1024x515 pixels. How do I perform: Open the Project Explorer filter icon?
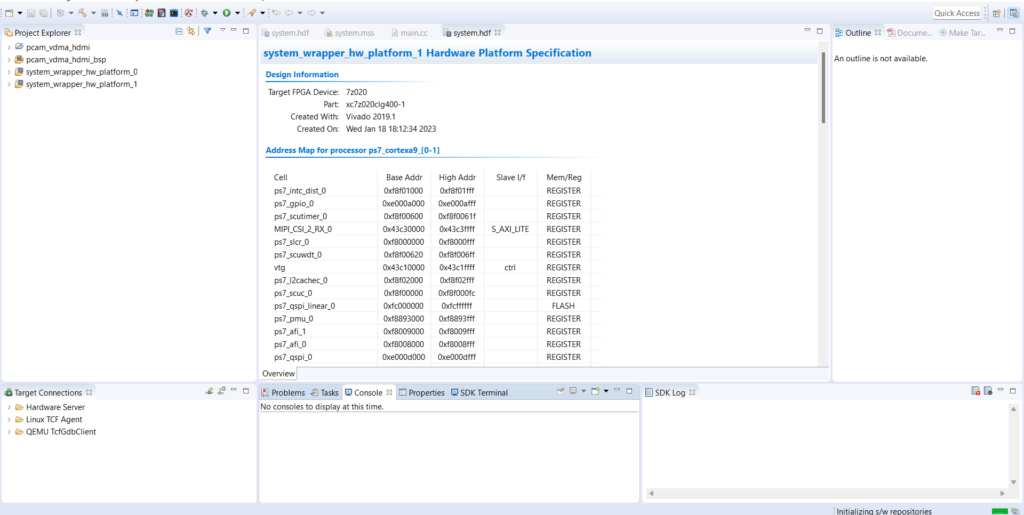pos(208,32)
